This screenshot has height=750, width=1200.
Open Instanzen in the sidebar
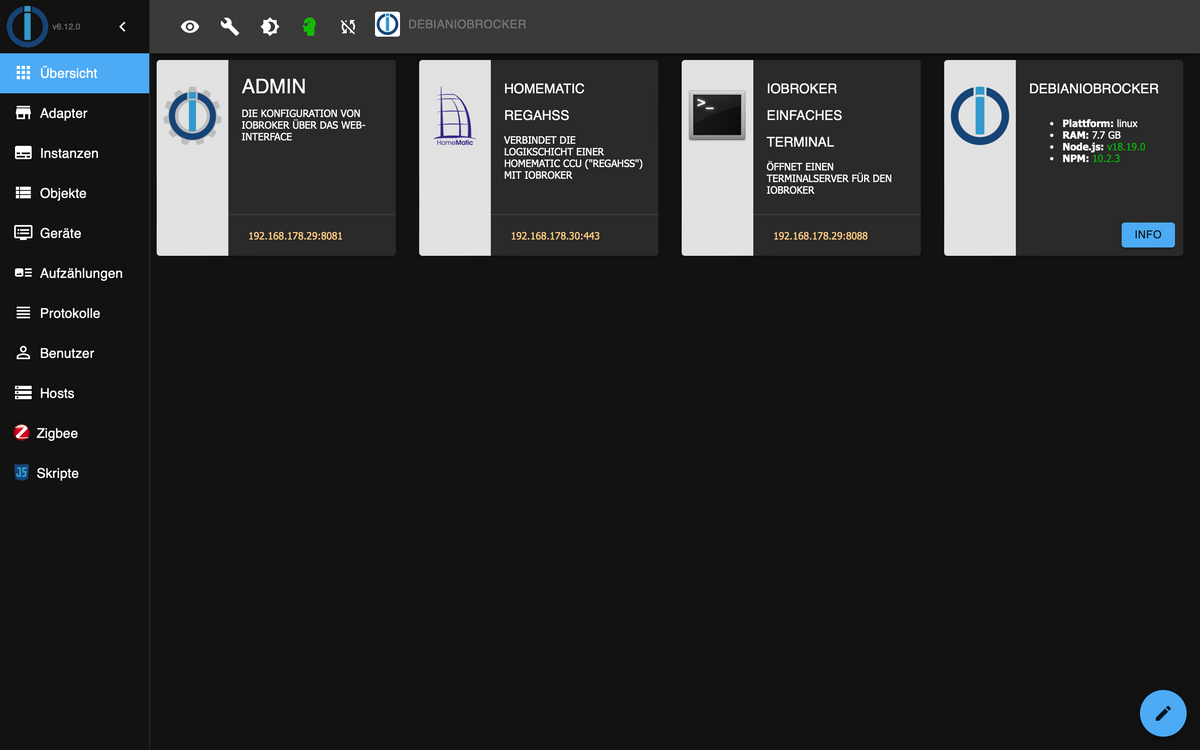74,153
